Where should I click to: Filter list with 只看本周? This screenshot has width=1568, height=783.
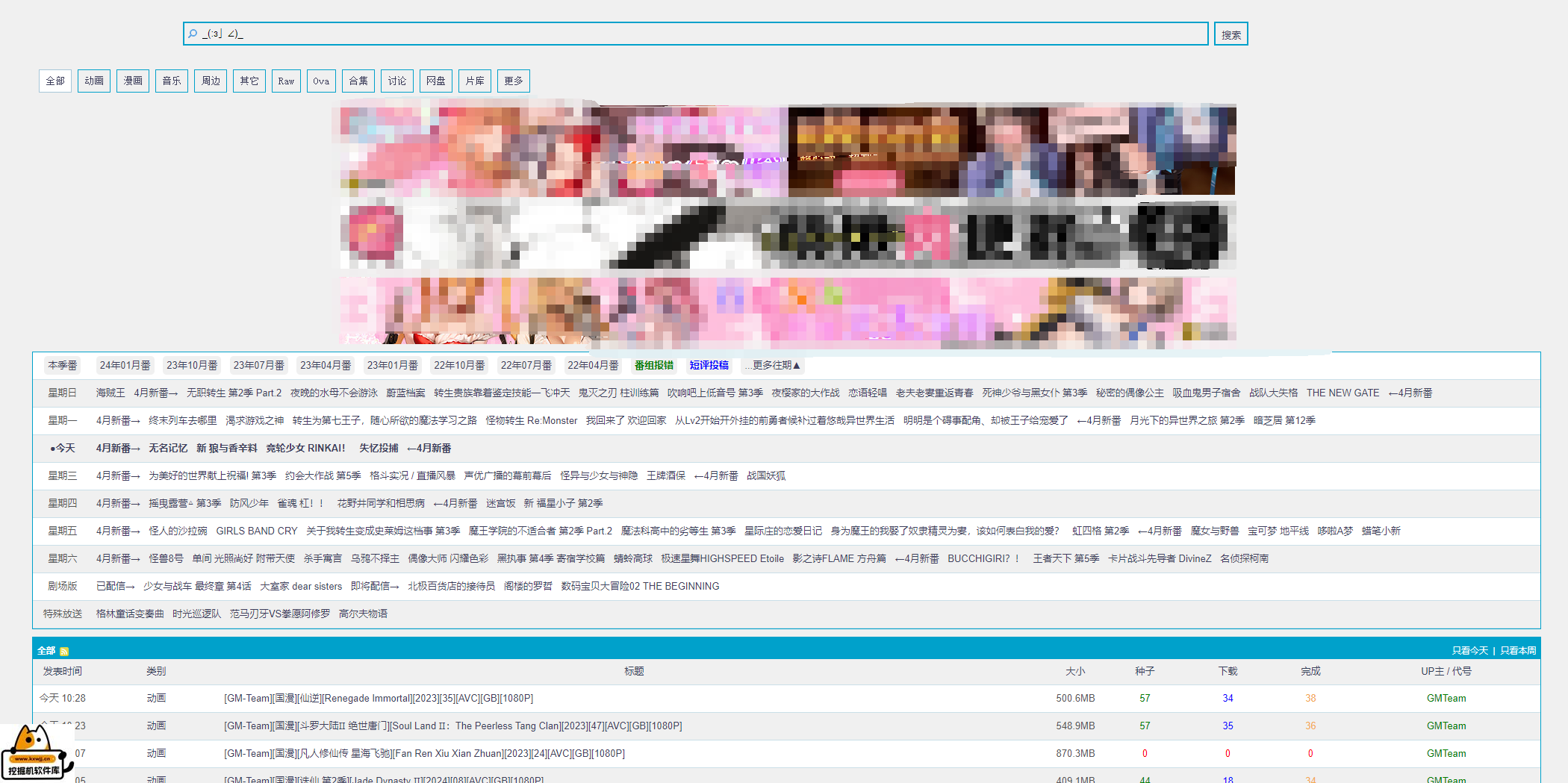pos(1518,651)
